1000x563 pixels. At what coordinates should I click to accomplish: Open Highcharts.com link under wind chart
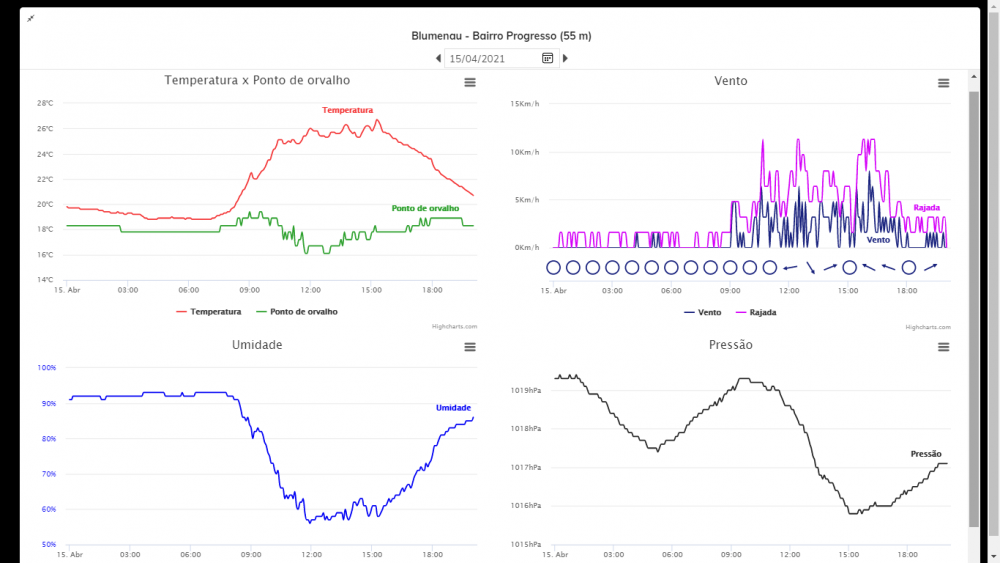(927, 327)
